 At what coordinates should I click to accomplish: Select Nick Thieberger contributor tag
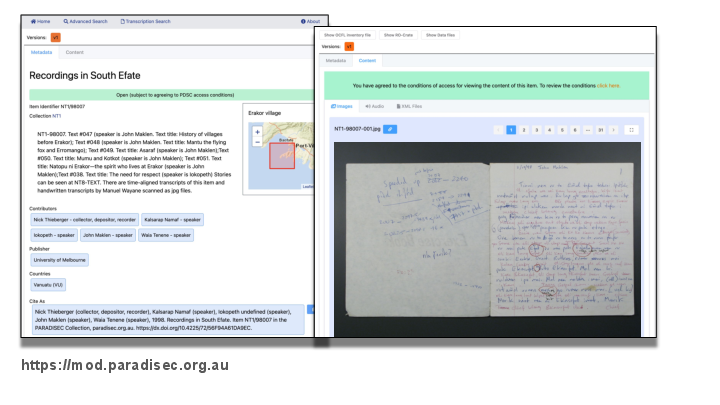(84, 220)
